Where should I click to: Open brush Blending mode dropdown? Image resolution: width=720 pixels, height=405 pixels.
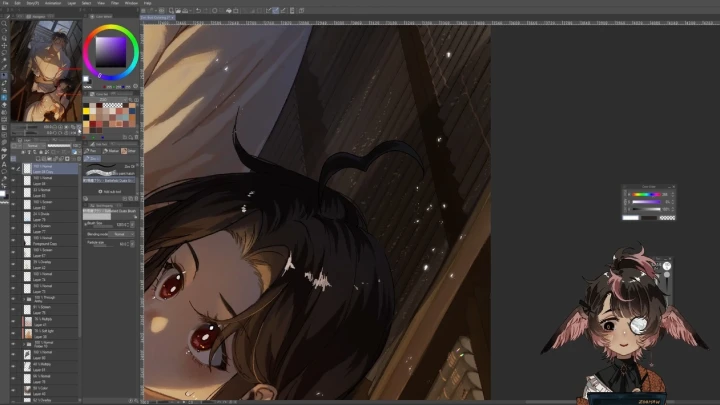[118, 234]
